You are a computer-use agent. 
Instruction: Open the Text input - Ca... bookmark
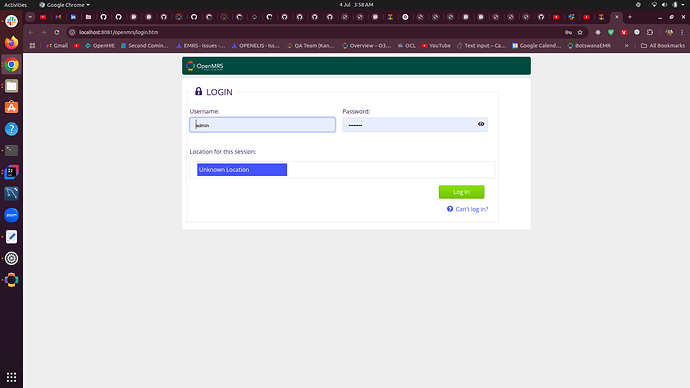click(481, 45)
